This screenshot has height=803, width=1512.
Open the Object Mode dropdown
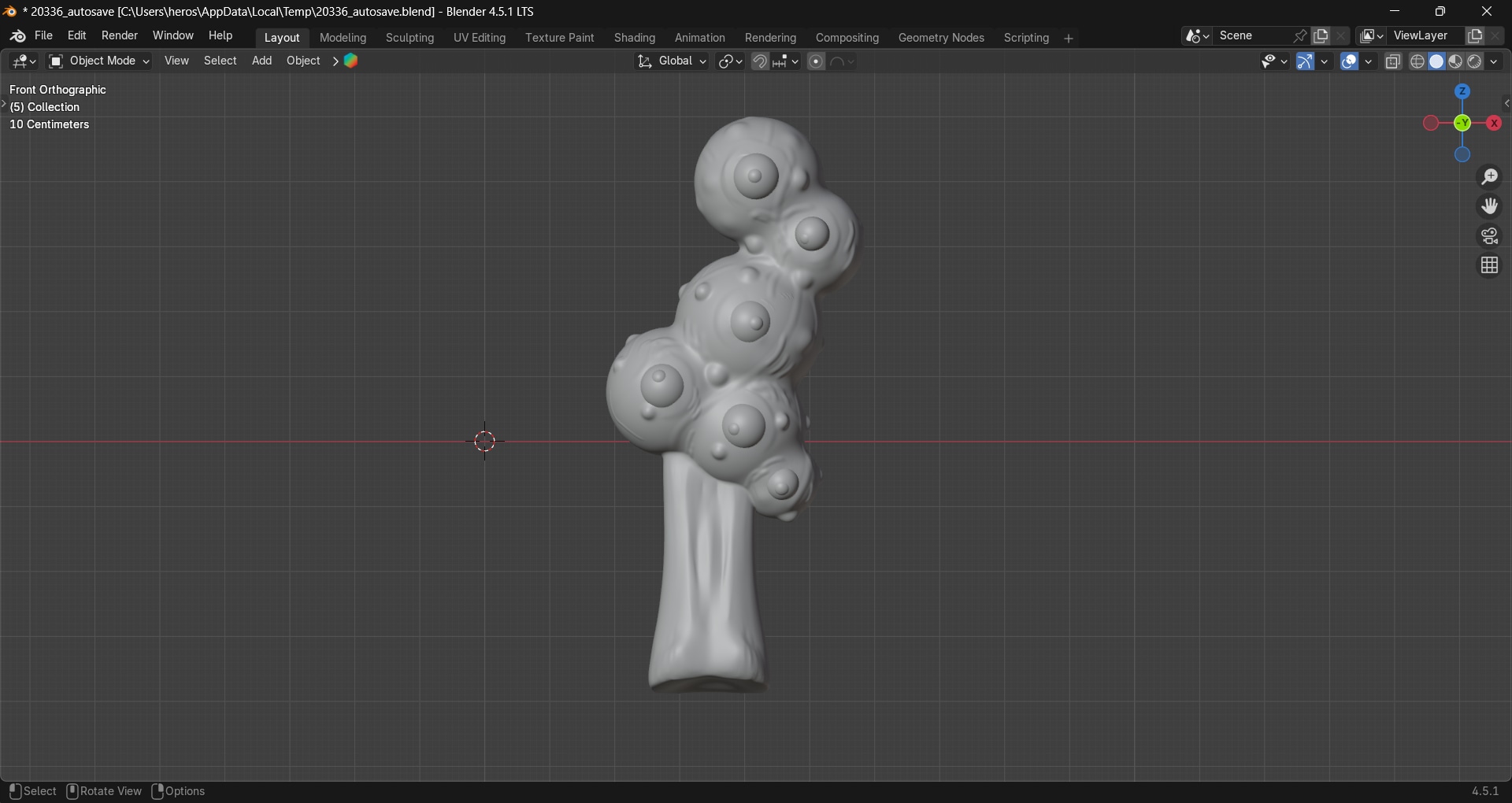[99, 61]
